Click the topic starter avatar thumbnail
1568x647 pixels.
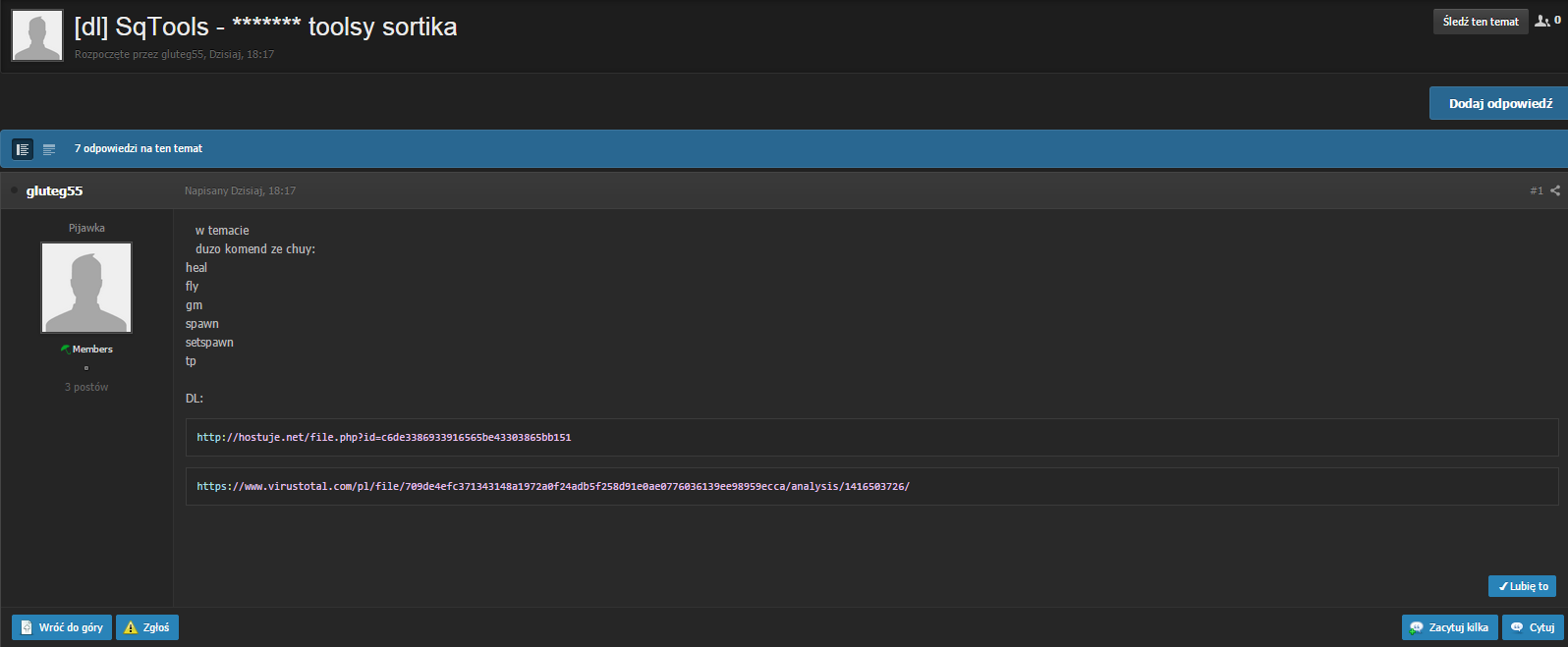click(x=37, y=35)
